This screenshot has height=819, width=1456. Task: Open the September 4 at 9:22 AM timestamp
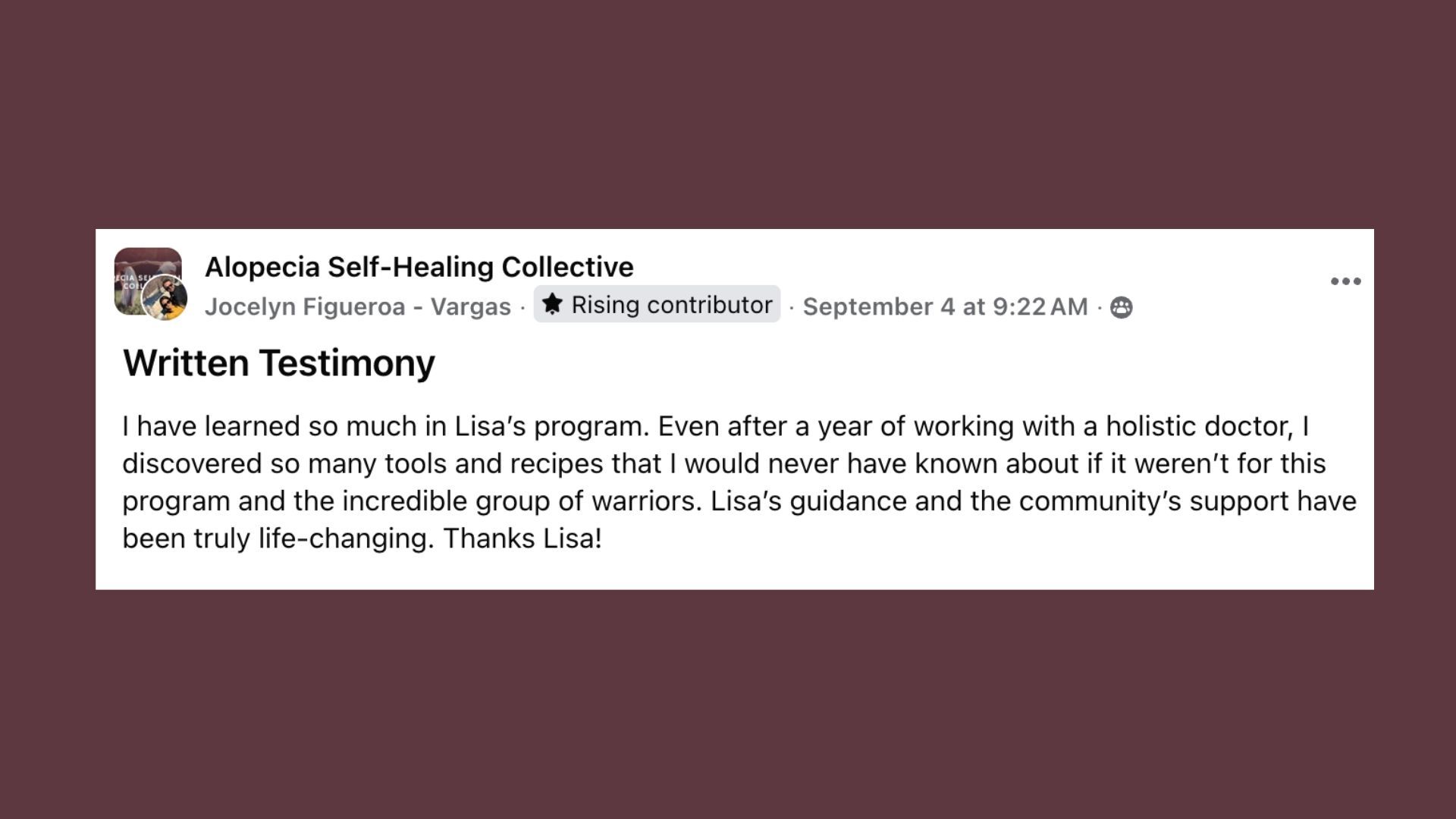coord(945,306)
